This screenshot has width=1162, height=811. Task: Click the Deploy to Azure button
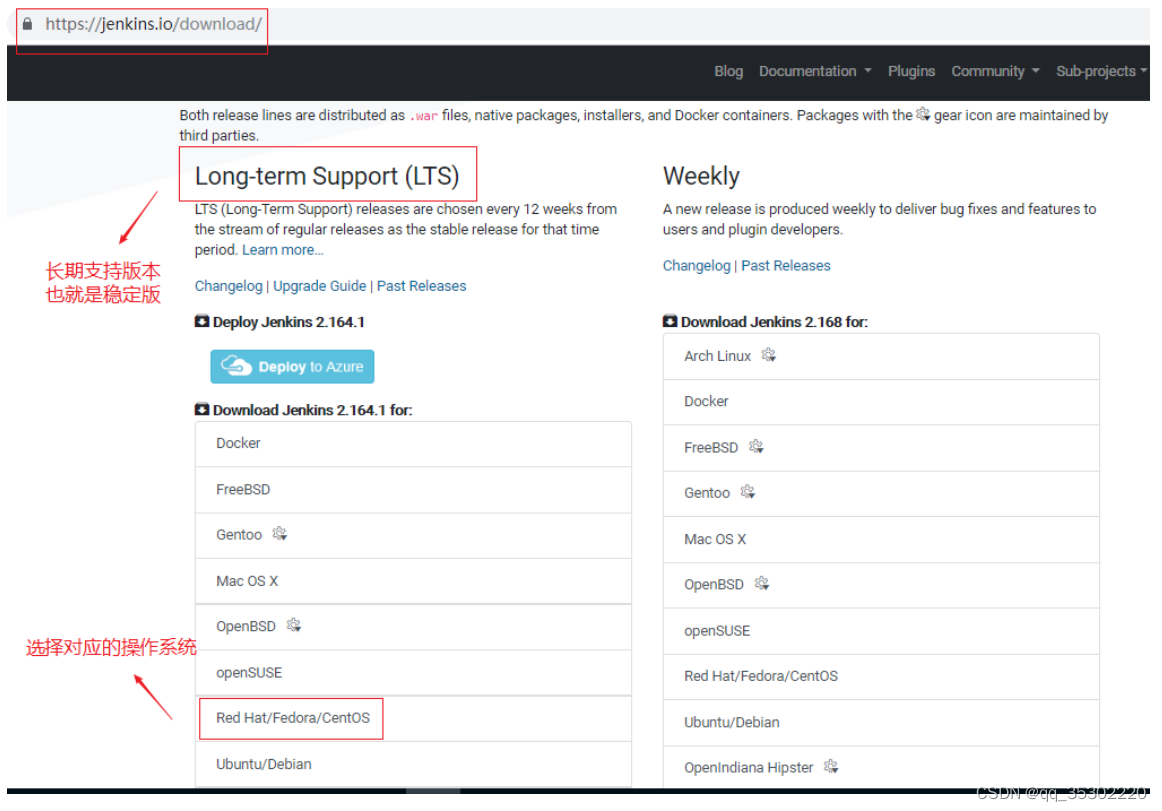292,366
